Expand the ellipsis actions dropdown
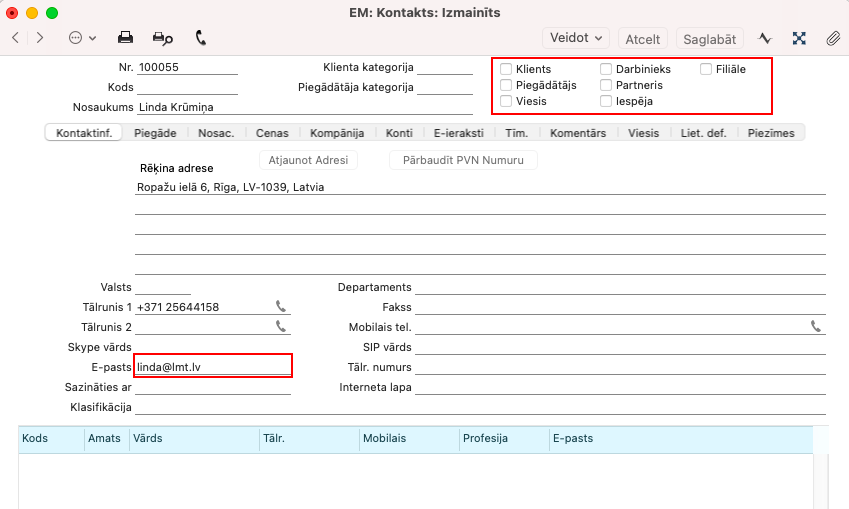 tap(82, 38)
